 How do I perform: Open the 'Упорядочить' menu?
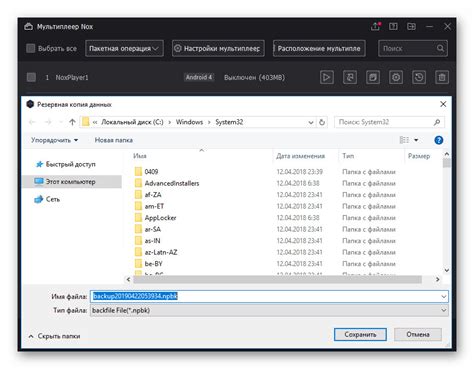(54, 140)
